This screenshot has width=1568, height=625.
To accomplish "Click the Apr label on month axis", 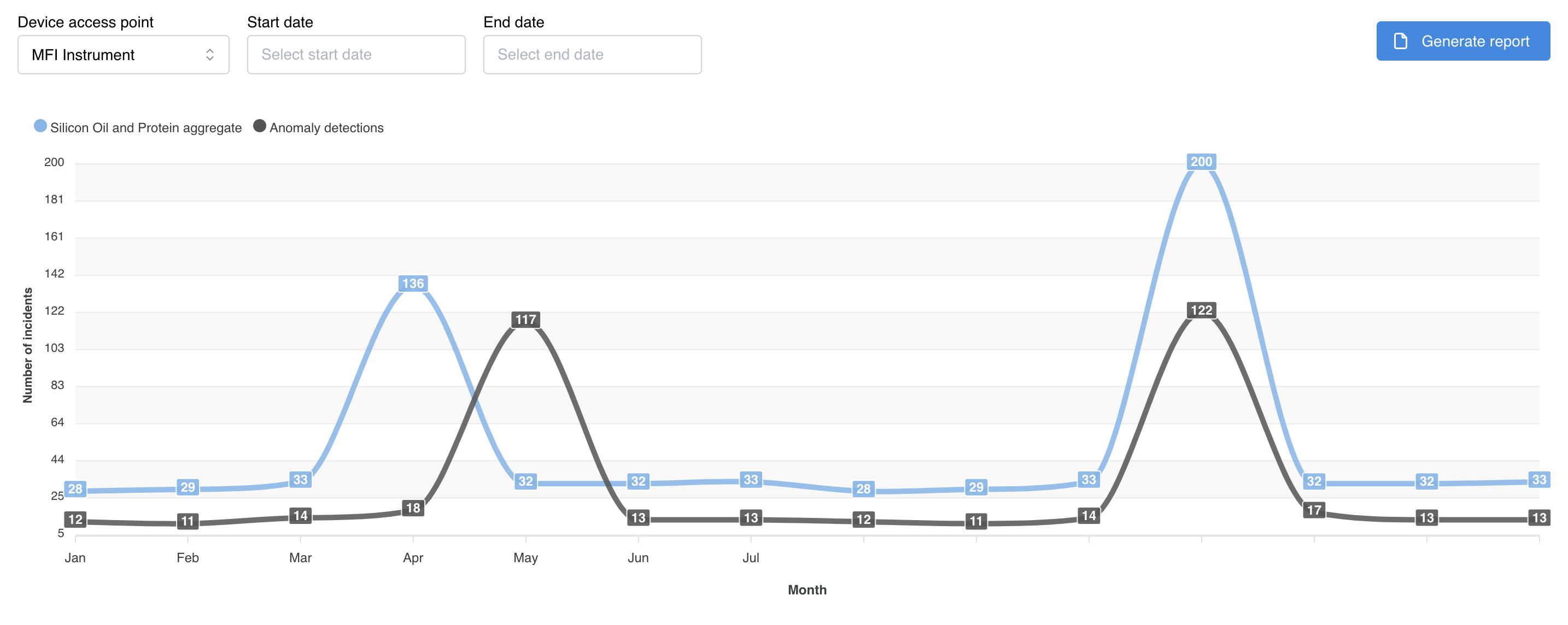I will point(413,557).
